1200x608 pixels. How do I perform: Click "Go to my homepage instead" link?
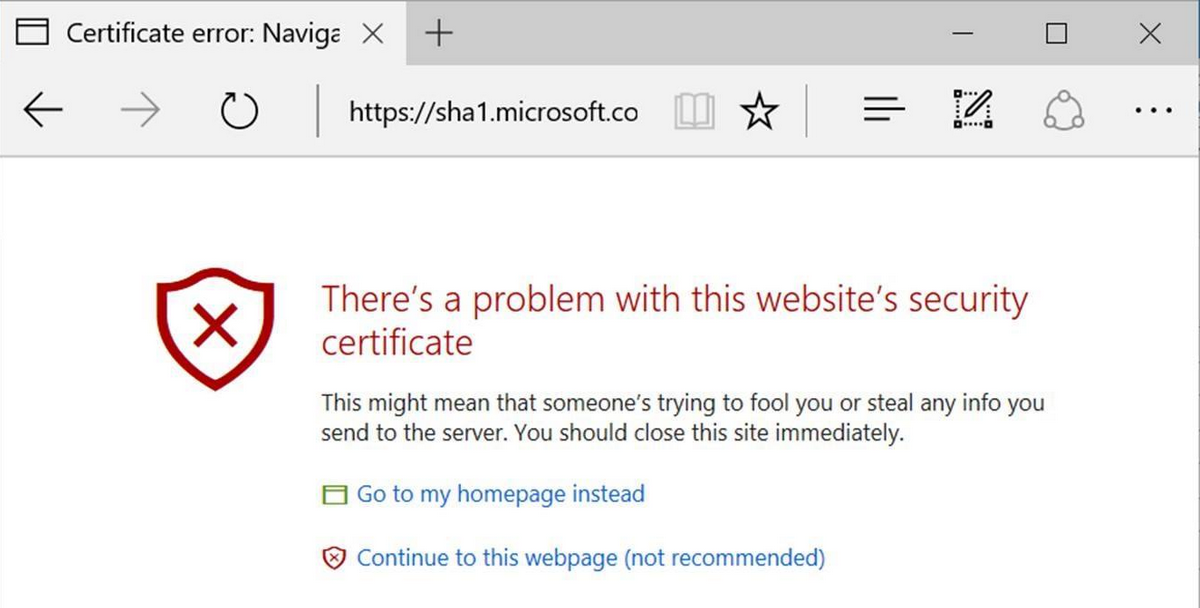(x=500, y=494)
